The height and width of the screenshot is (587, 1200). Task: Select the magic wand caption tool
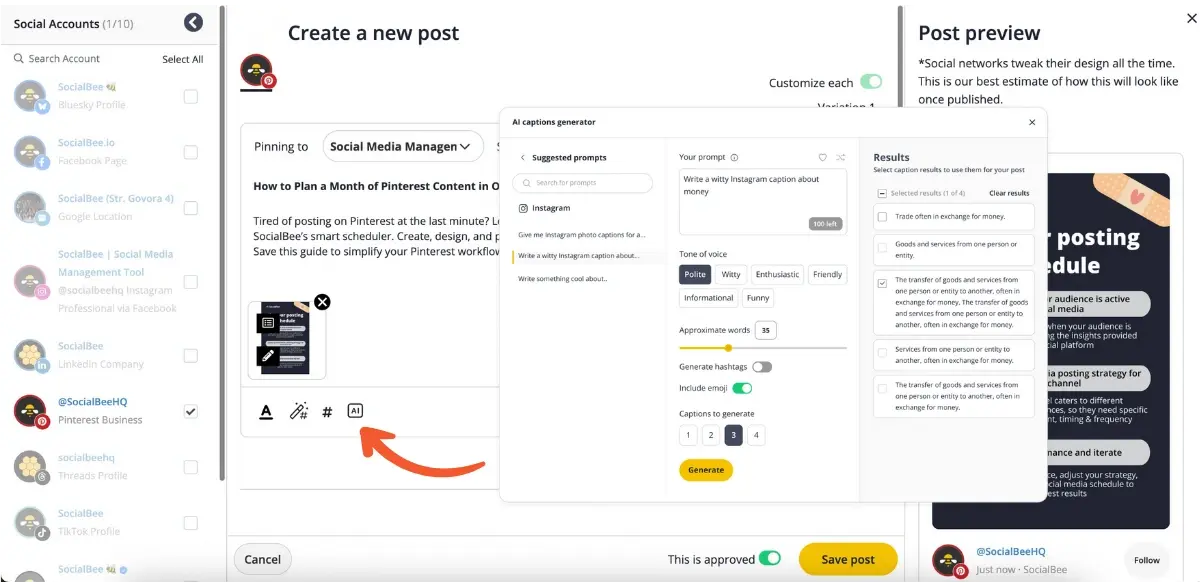coord(298,410)
